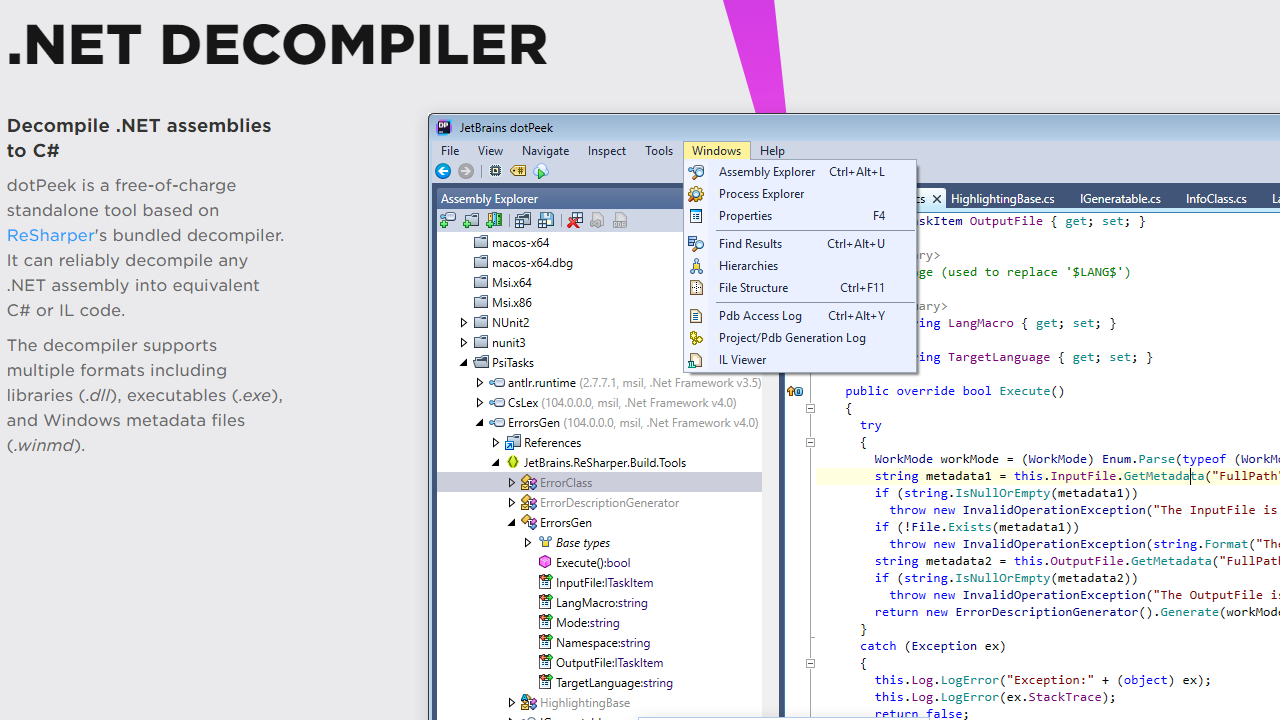Click the cloud play icon in main toolbar
1280x720 pixels.
click(541, 172)
